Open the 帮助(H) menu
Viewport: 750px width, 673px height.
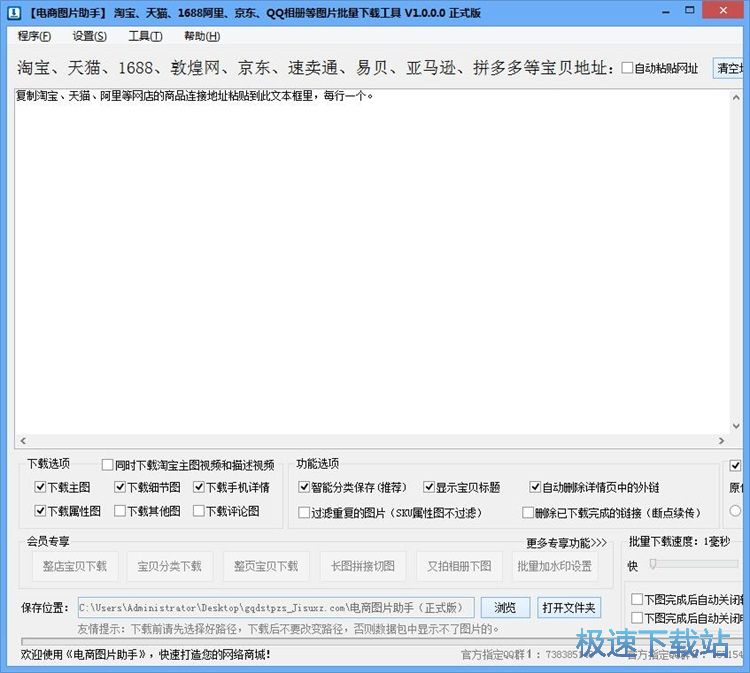point(201,36)
